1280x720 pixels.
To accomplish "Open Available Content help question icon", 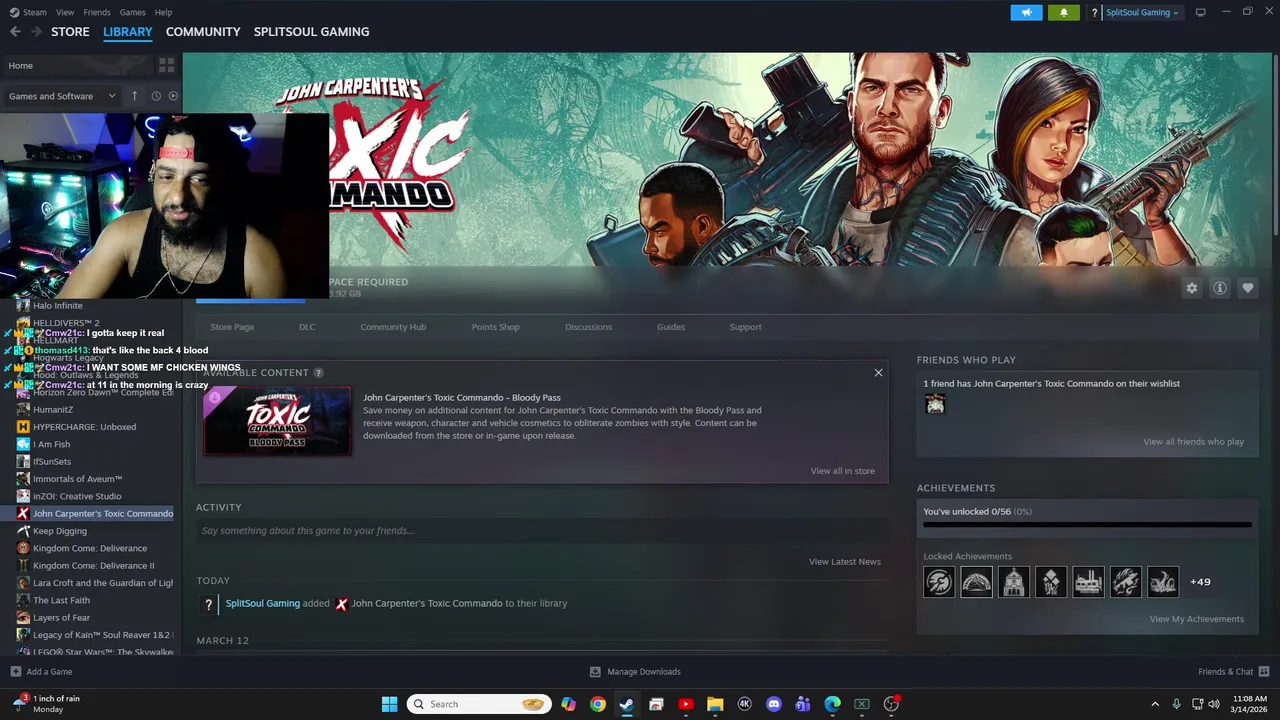I will tap(318, 373).
